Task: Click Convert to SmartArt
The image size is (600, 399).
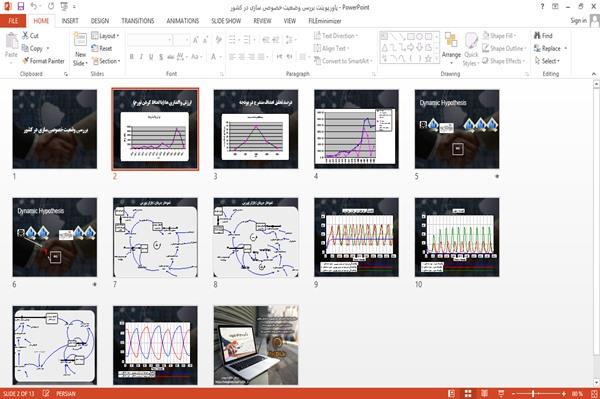Action: 343,61
